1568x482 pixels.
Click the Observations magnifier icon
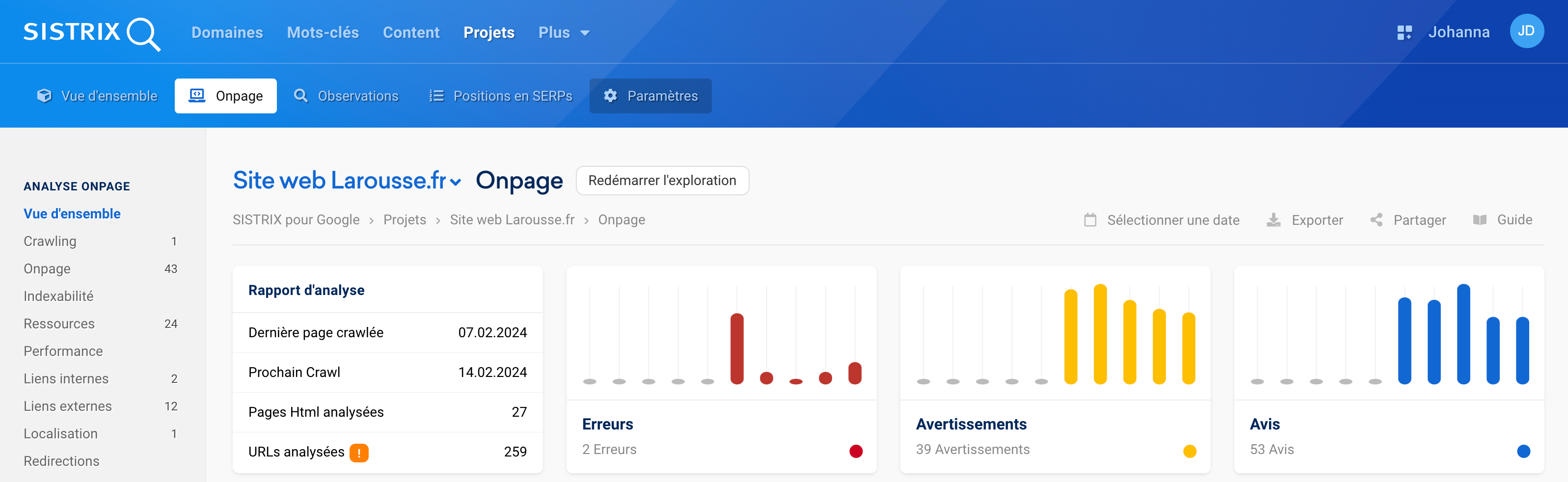pos(301,96)
